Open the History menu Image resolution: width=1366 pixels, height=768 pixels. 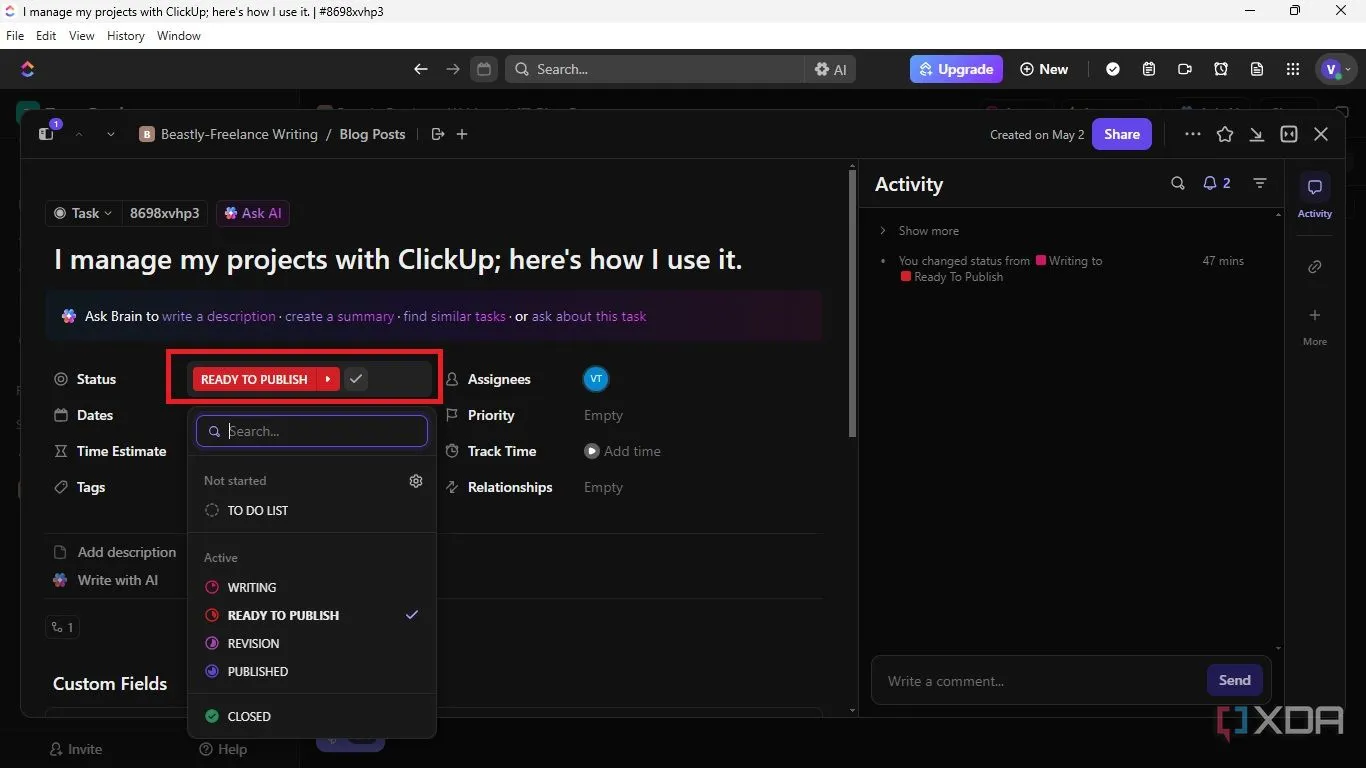126,36
